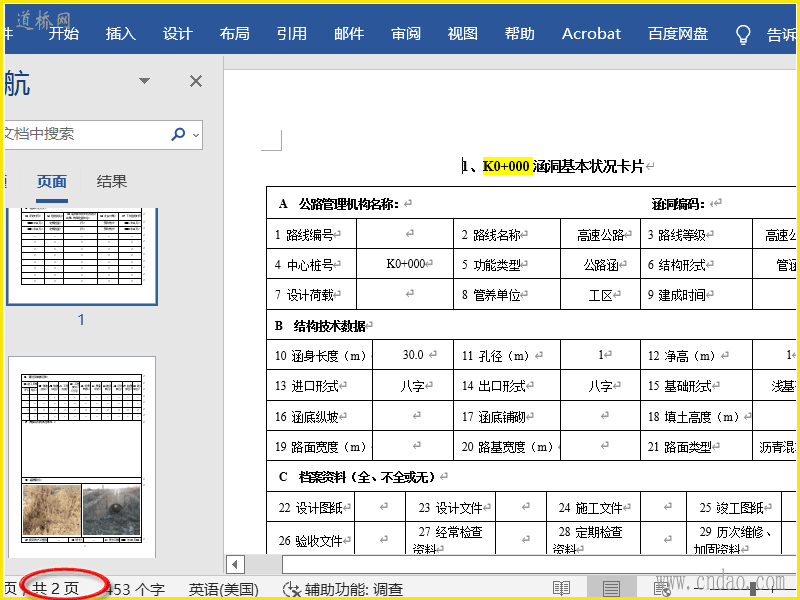Switch to the 结果 navigation tab

(x=112, y=182)
